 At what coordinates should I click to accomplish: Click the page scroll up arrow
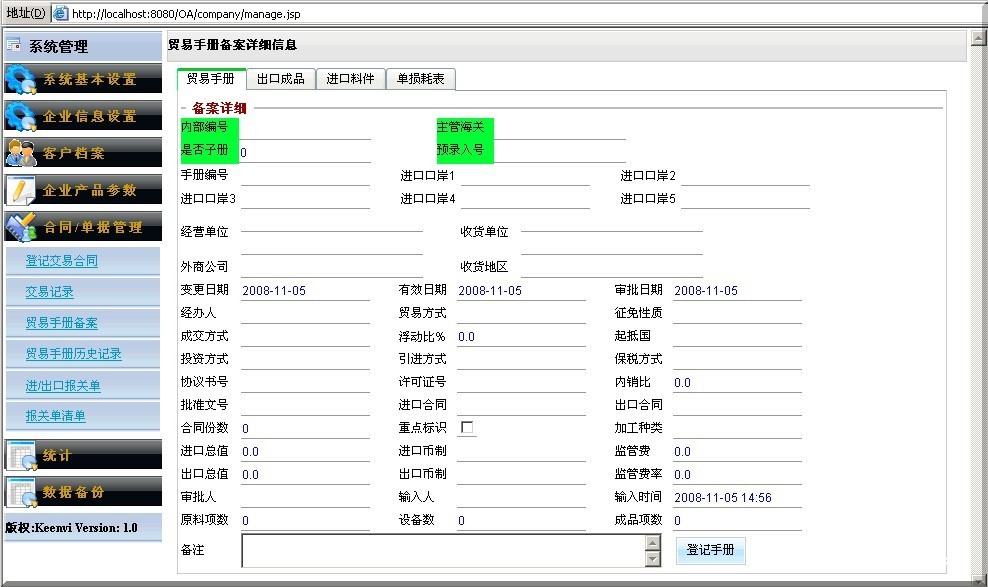[977, 39]
